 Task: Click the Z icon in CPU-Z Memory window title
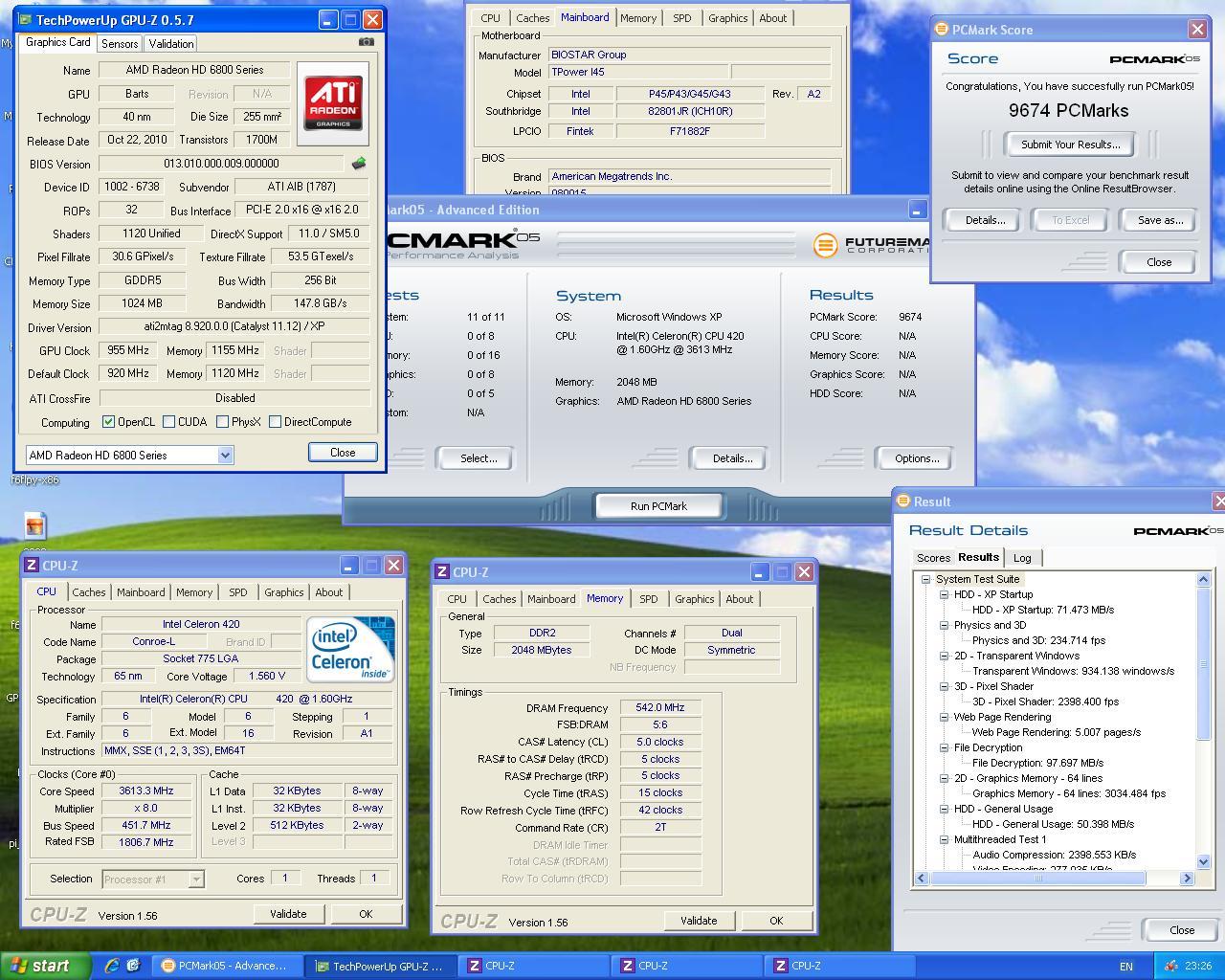tap(442, 572)
